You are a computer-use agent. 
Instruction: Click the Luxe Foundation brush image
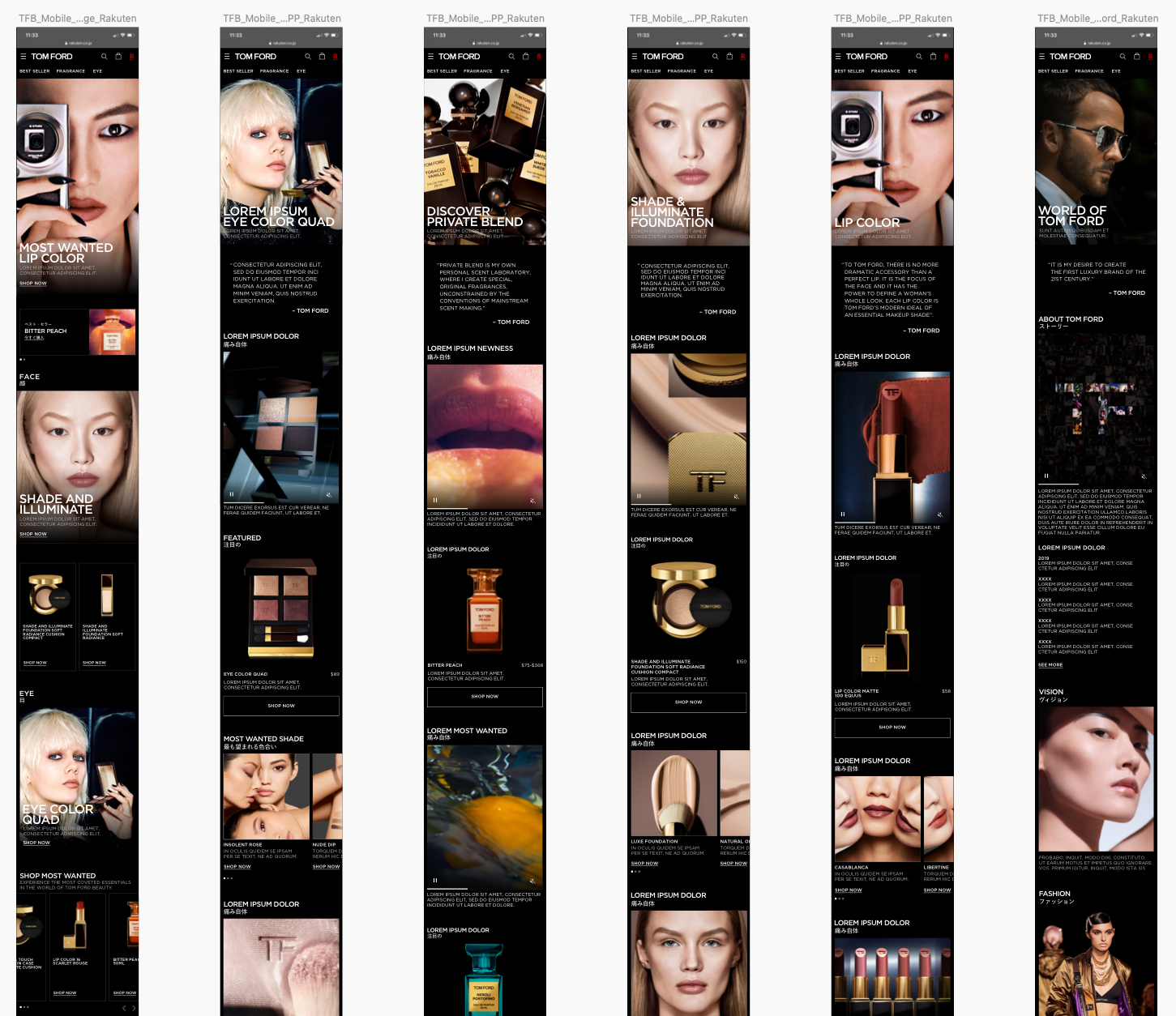[x=674, y=793]
